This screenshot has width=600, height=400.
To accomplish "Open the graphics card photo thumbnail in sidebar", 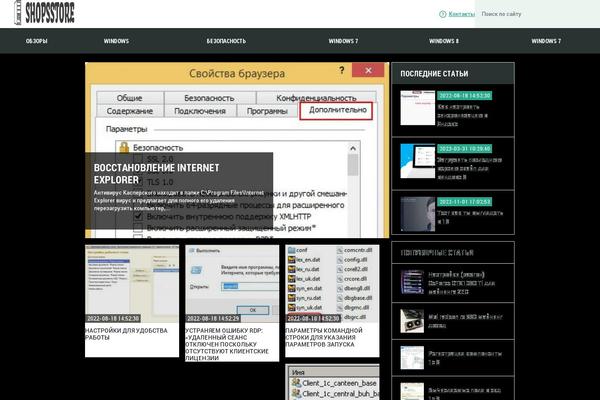I will [412, 321].
